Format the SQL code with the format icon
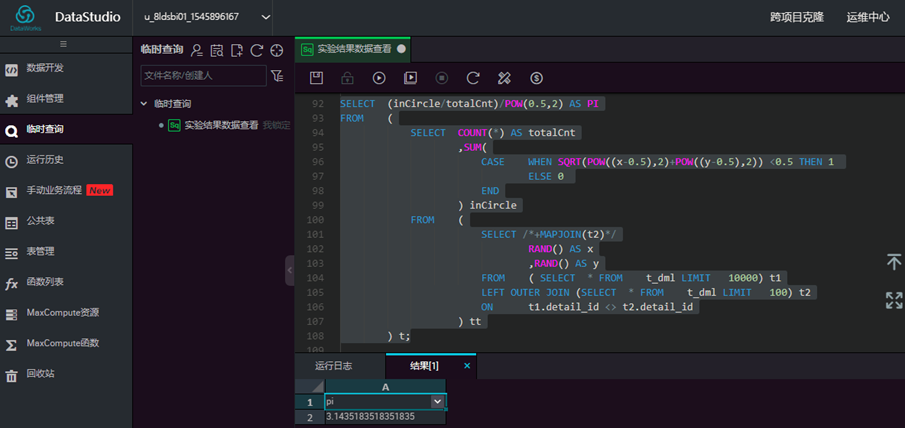The height and width of the screenshot is (428, 905). point(504,78)
